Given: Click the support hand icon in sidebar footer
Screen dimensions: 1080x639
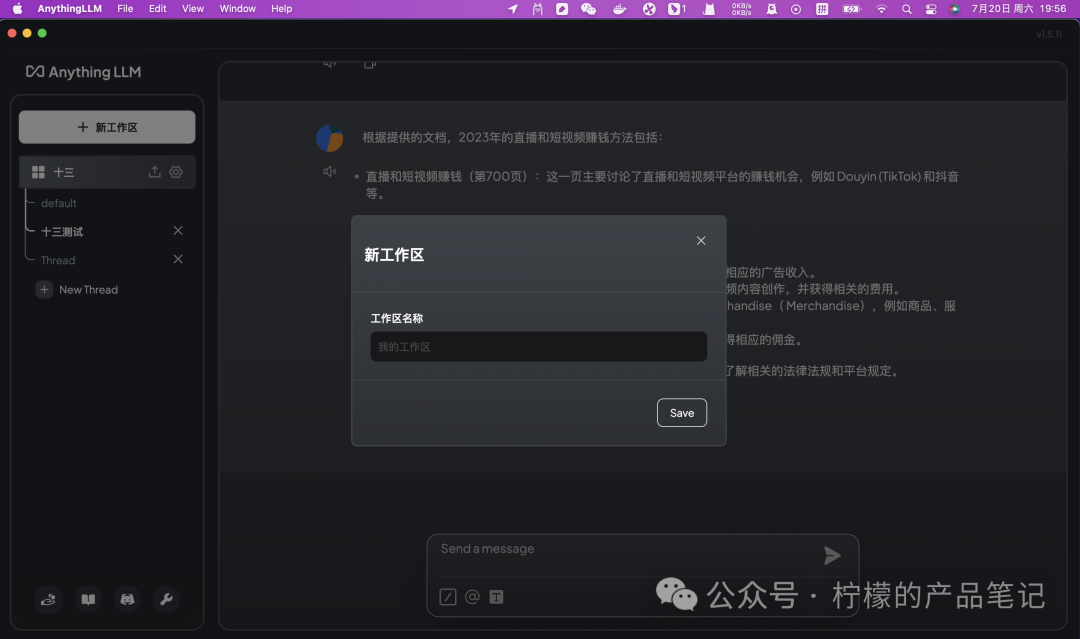Looking at the screenshot, I should coord(48,599).
